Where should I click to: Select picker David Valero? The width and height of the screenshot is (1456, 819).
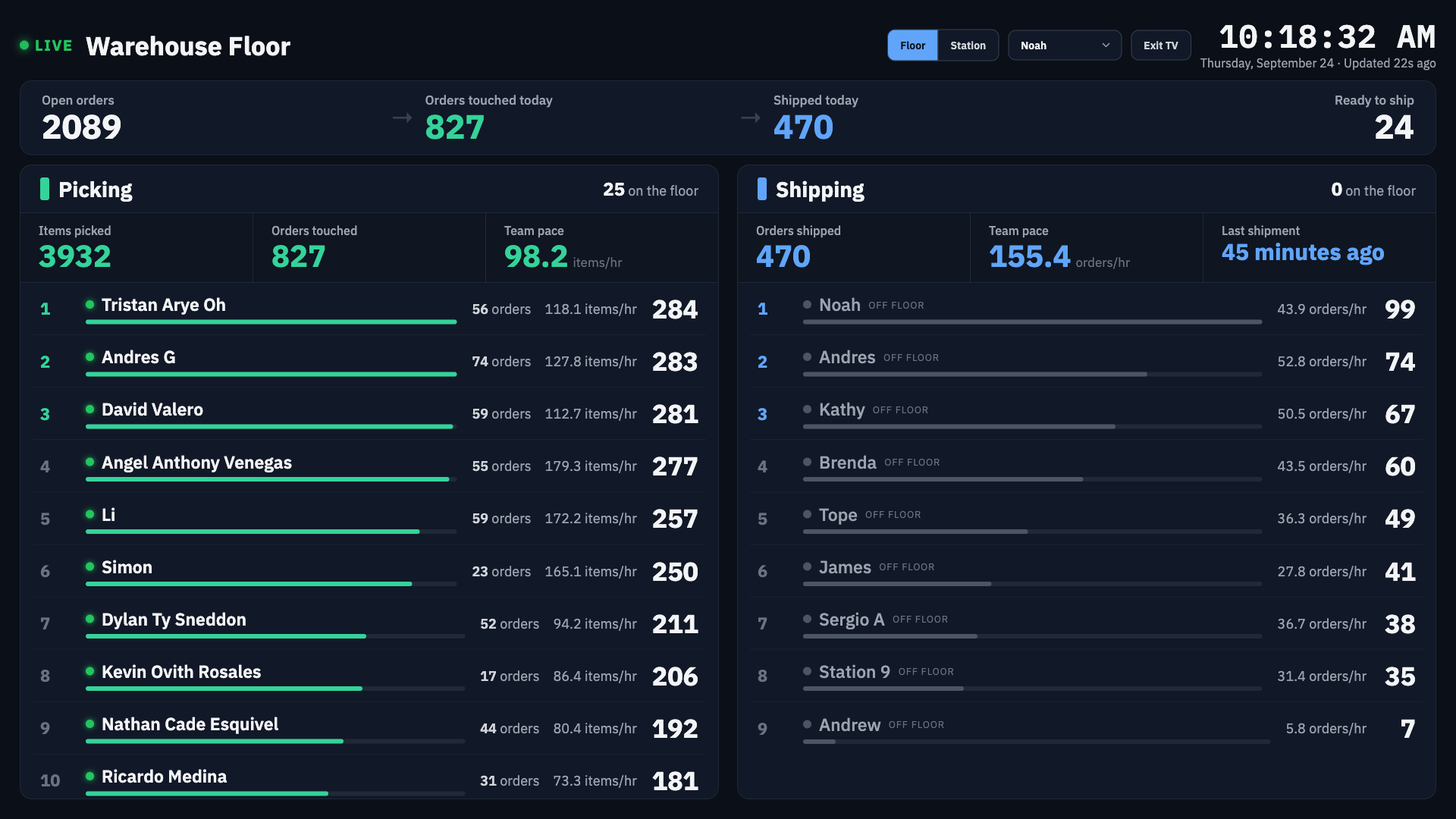tap(152, 409)
